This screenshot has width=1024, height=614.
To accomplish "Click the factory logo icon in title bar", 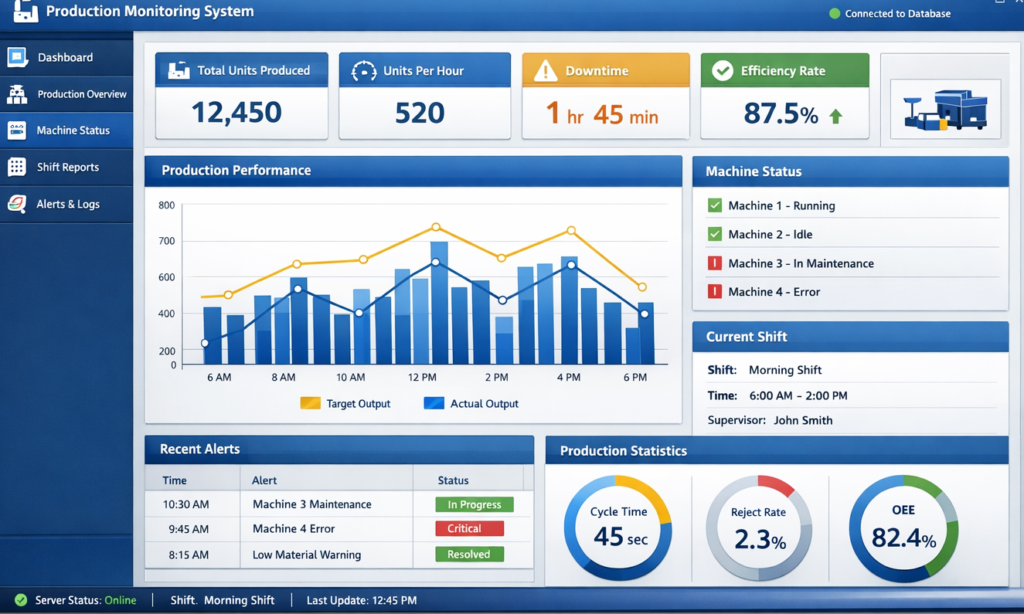I will (x=24, y=13).
